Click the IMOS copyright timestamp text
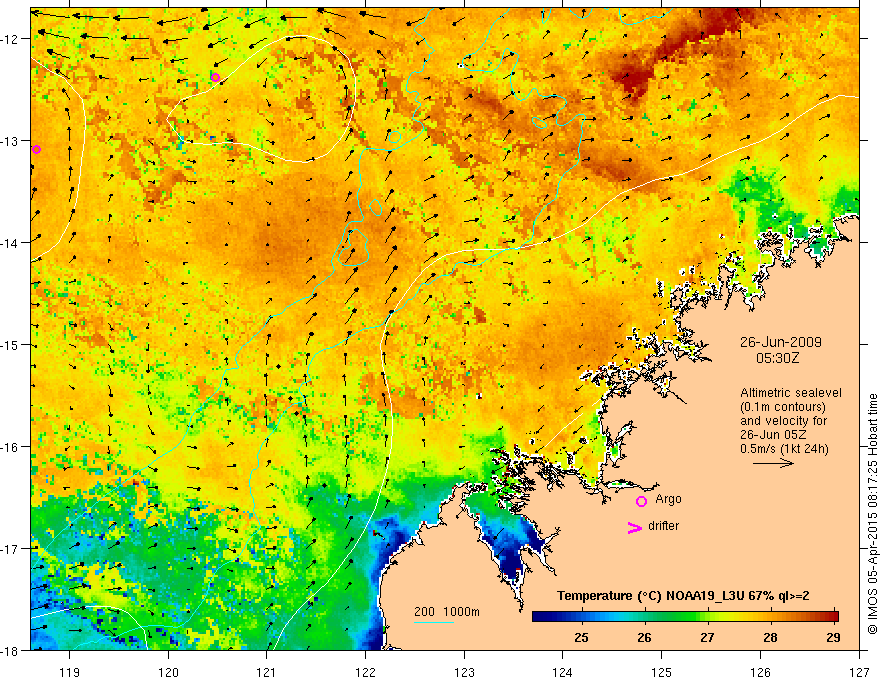880x680 pixels. point(872,513)
